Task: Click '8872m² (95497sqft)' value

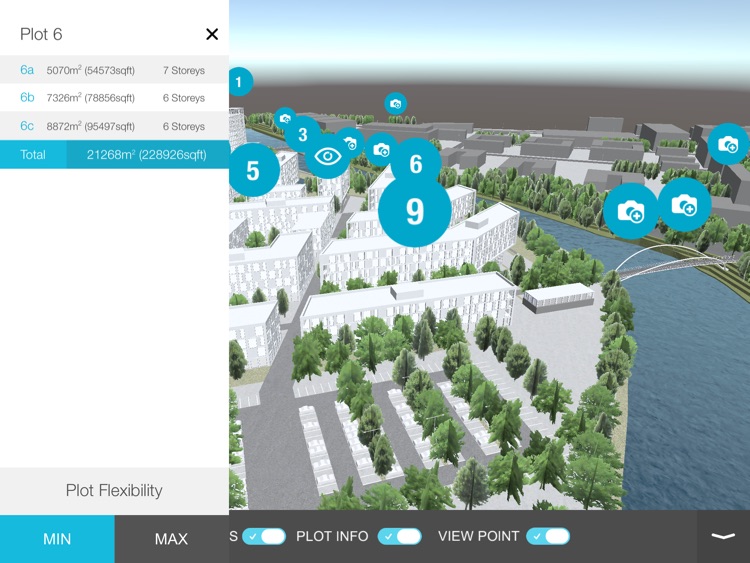Action: [90, 126]
